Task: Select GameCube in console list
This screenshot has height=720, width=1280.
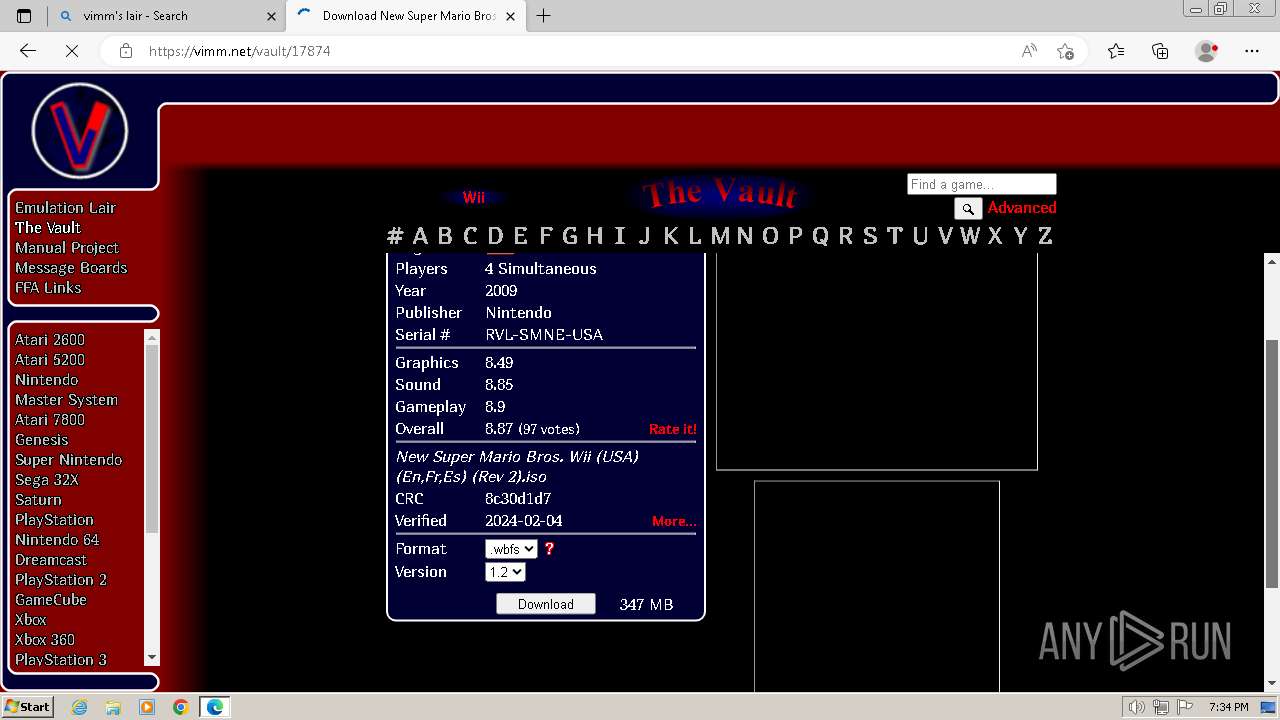Action: 51,600
